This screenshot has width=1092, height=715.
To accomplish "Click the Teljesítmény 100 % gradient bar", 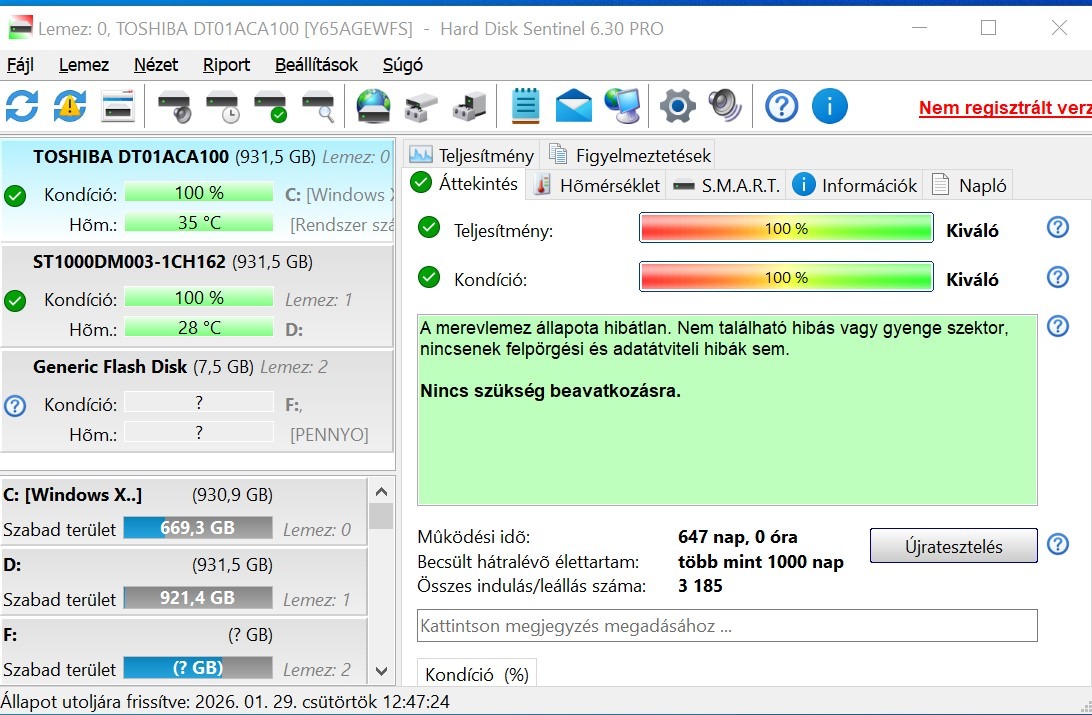I will pyautogui.click(x=786, y=228).
